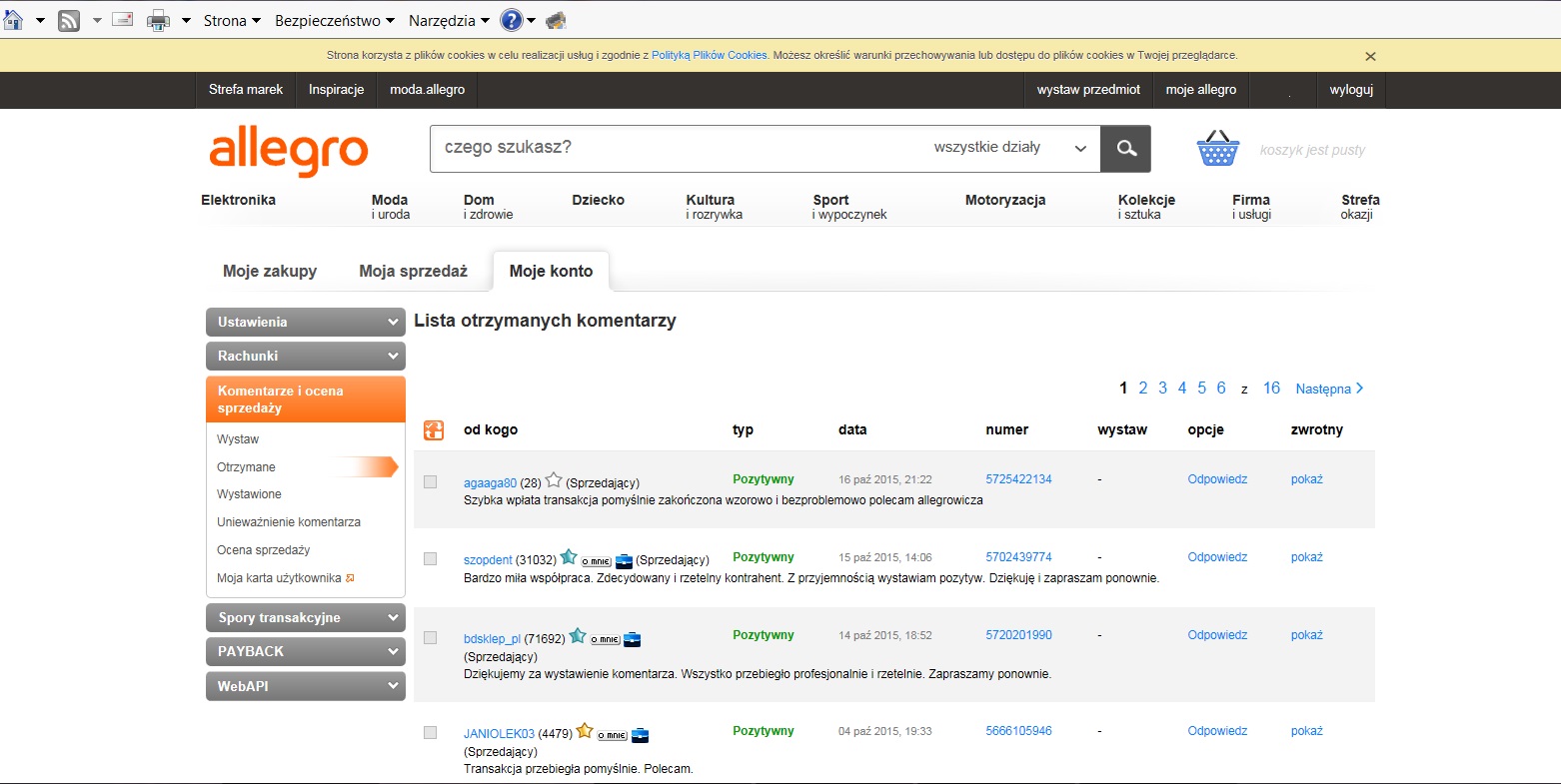The image size is (1561, 784).
Task: Expand the WebAPI sidebar section
Action: click(x=306, y=686)
